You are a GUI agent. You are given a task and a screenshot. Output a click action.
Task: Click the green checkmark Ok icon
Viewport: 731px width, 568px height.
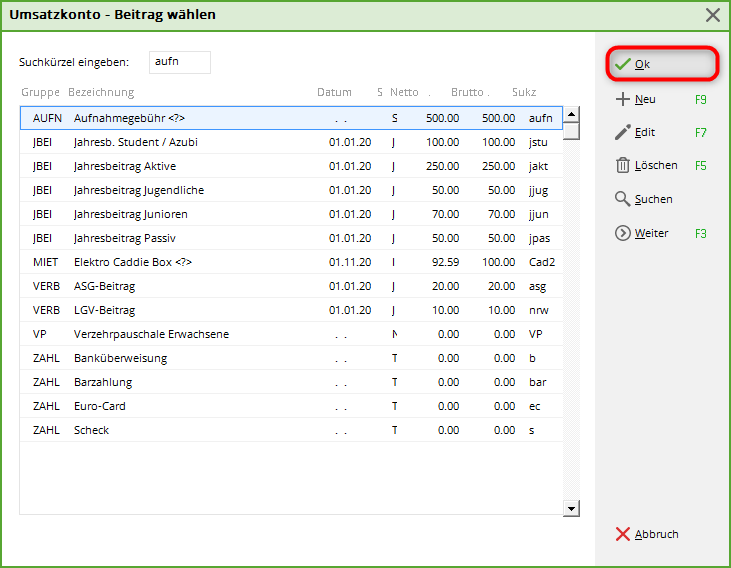point(623,64)
